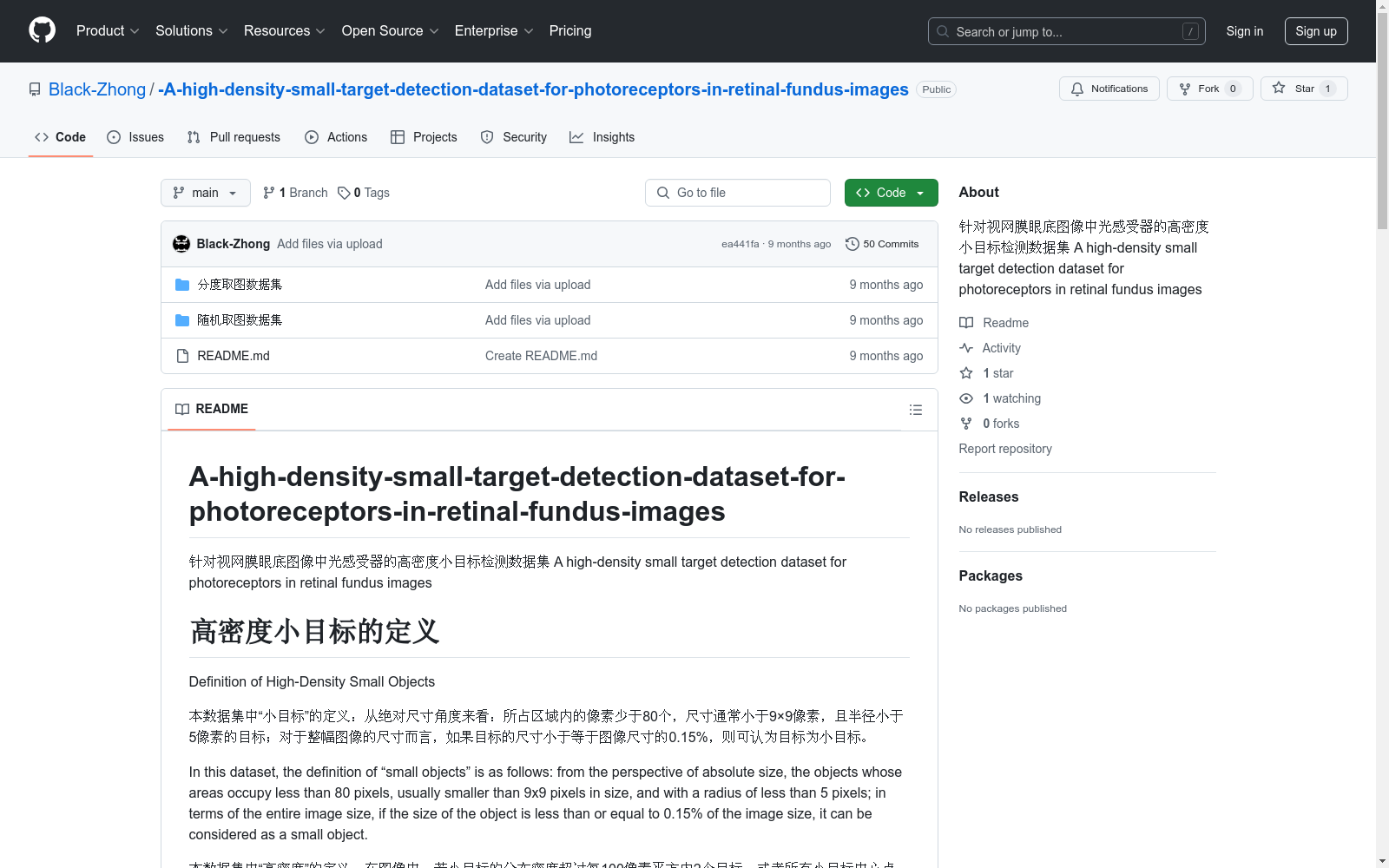Screen dimensions: 1389x868
Task: Open the 分度取图数据集 folder
Action: pos(240,285)
